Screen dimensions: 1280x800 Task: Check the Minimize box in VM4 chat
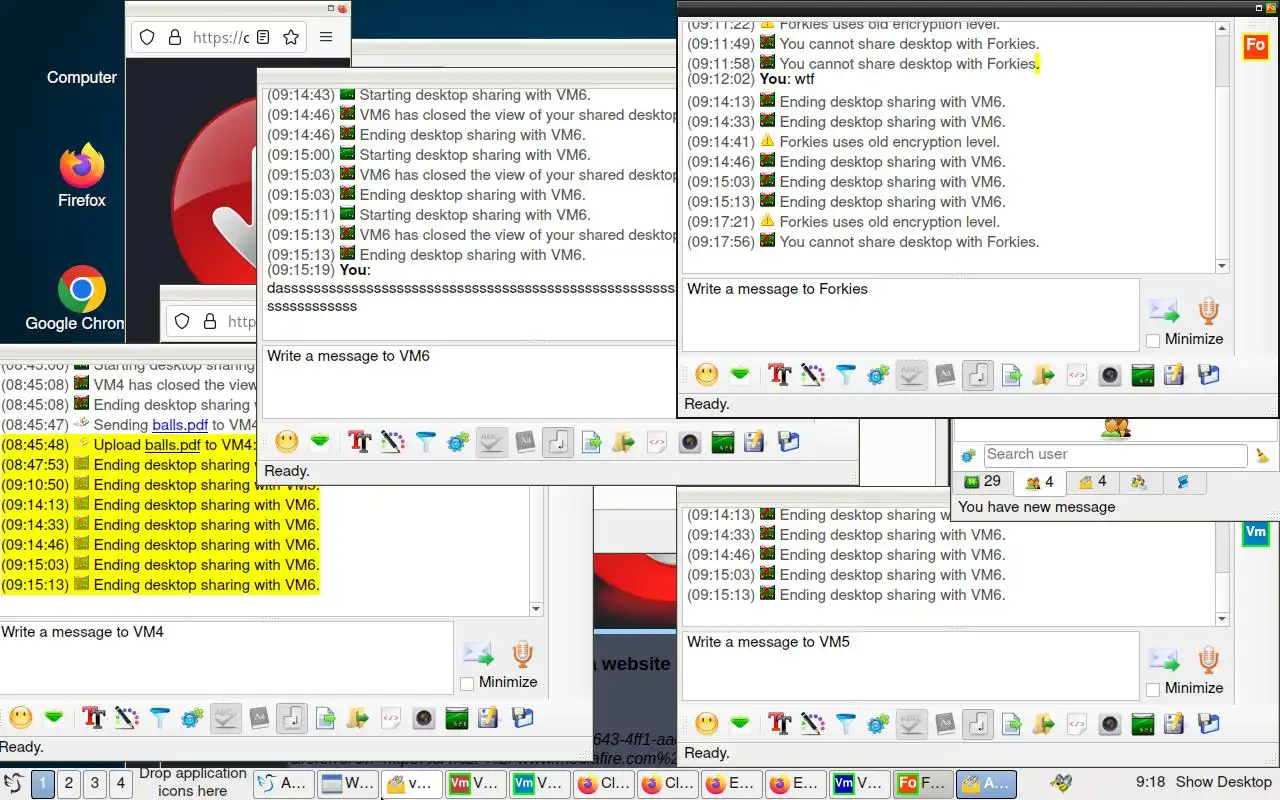coord(467,683)
